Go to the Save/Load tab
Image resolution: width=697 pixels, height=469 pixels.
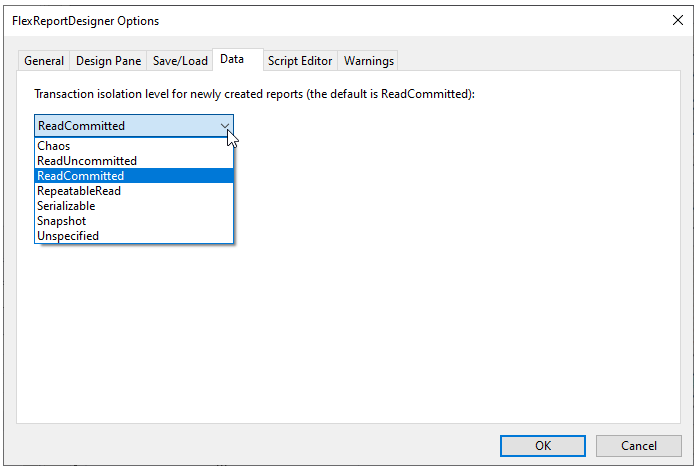pyautogui.click(x=180, y=61)
